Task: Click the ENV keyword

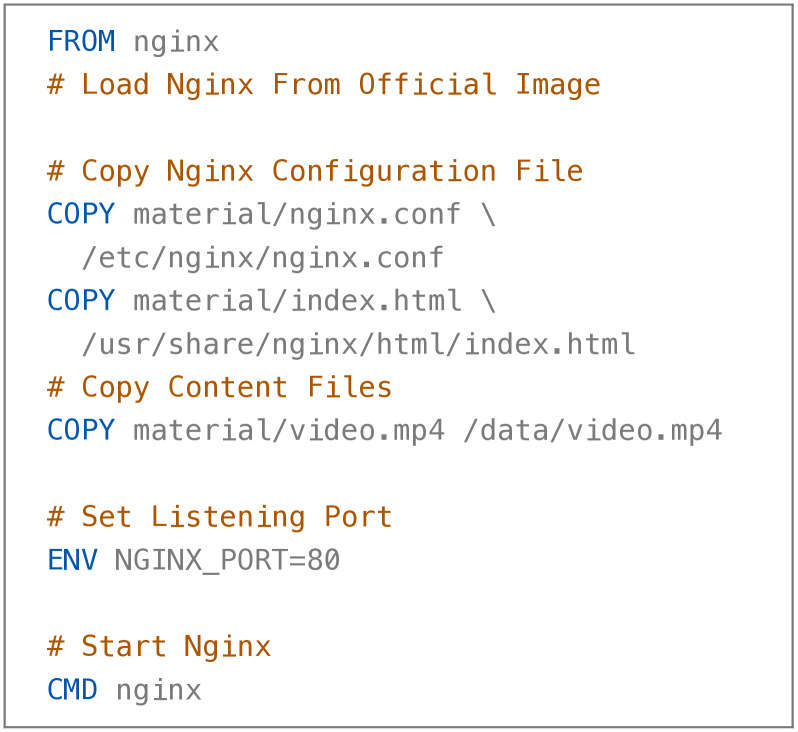Action: click(x=72, y=560)
